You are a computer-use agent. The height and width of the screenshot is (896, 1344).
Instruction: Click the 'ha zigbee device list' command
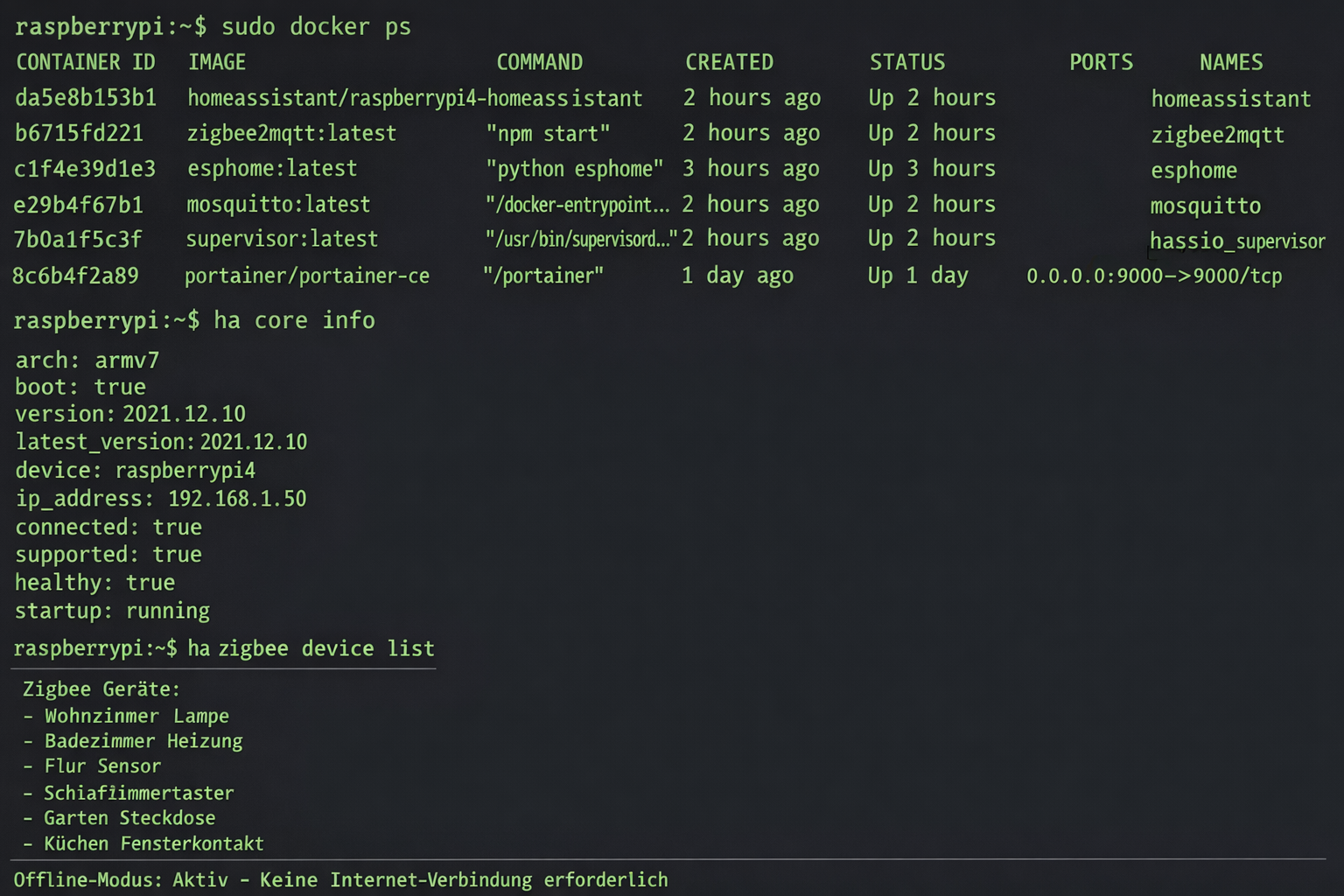pos(311,648)
